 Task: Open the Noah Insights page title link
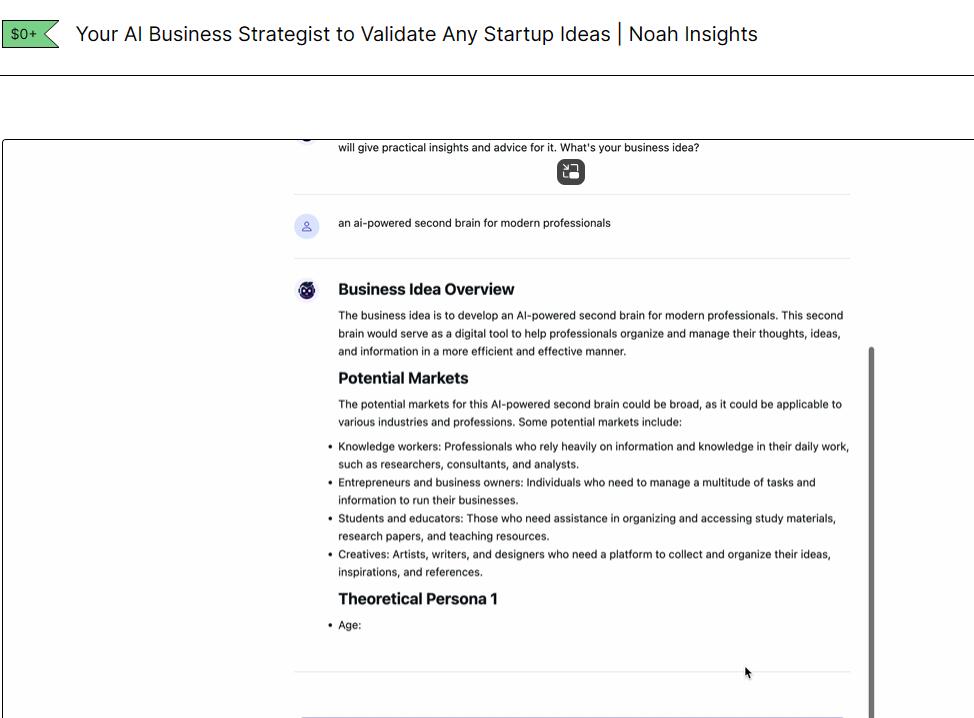416,34
